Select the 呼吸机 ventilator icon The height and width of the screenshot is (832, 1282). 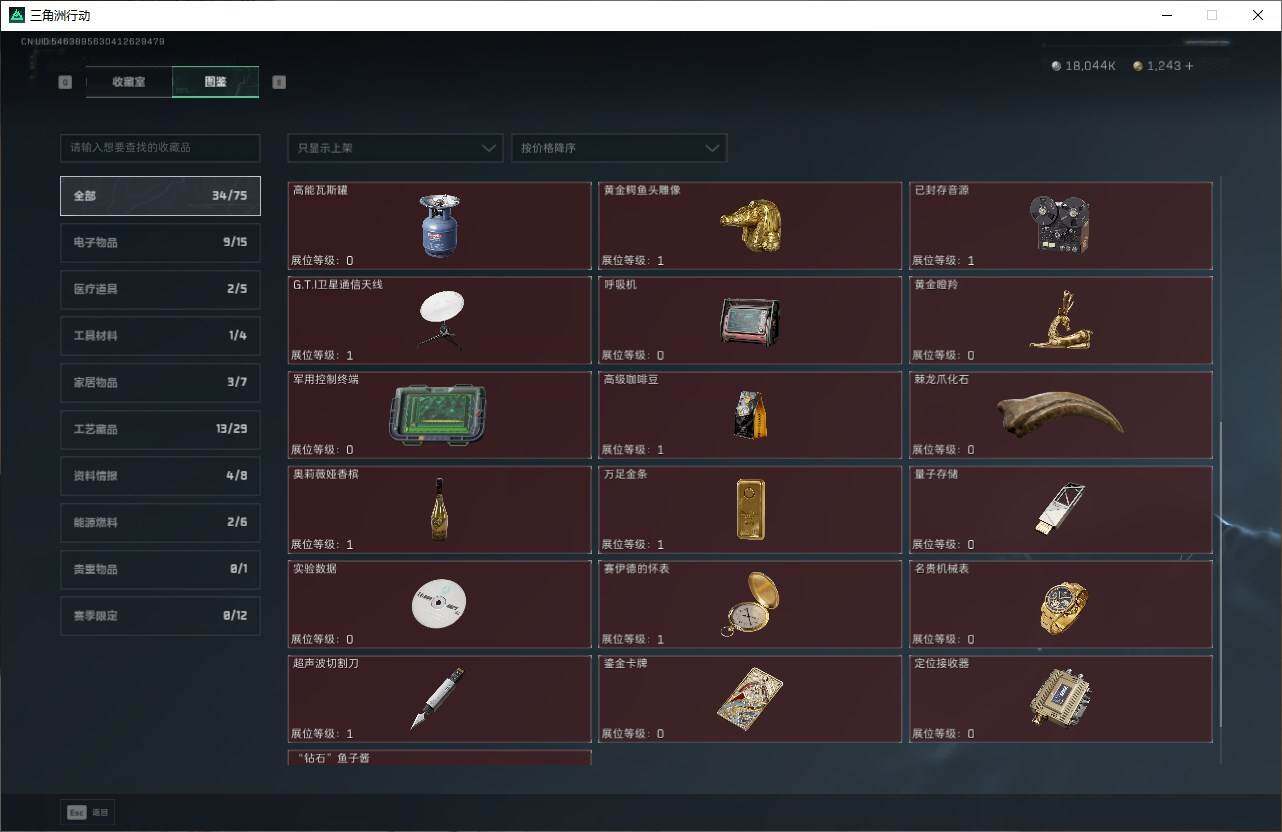click(749, 322)
